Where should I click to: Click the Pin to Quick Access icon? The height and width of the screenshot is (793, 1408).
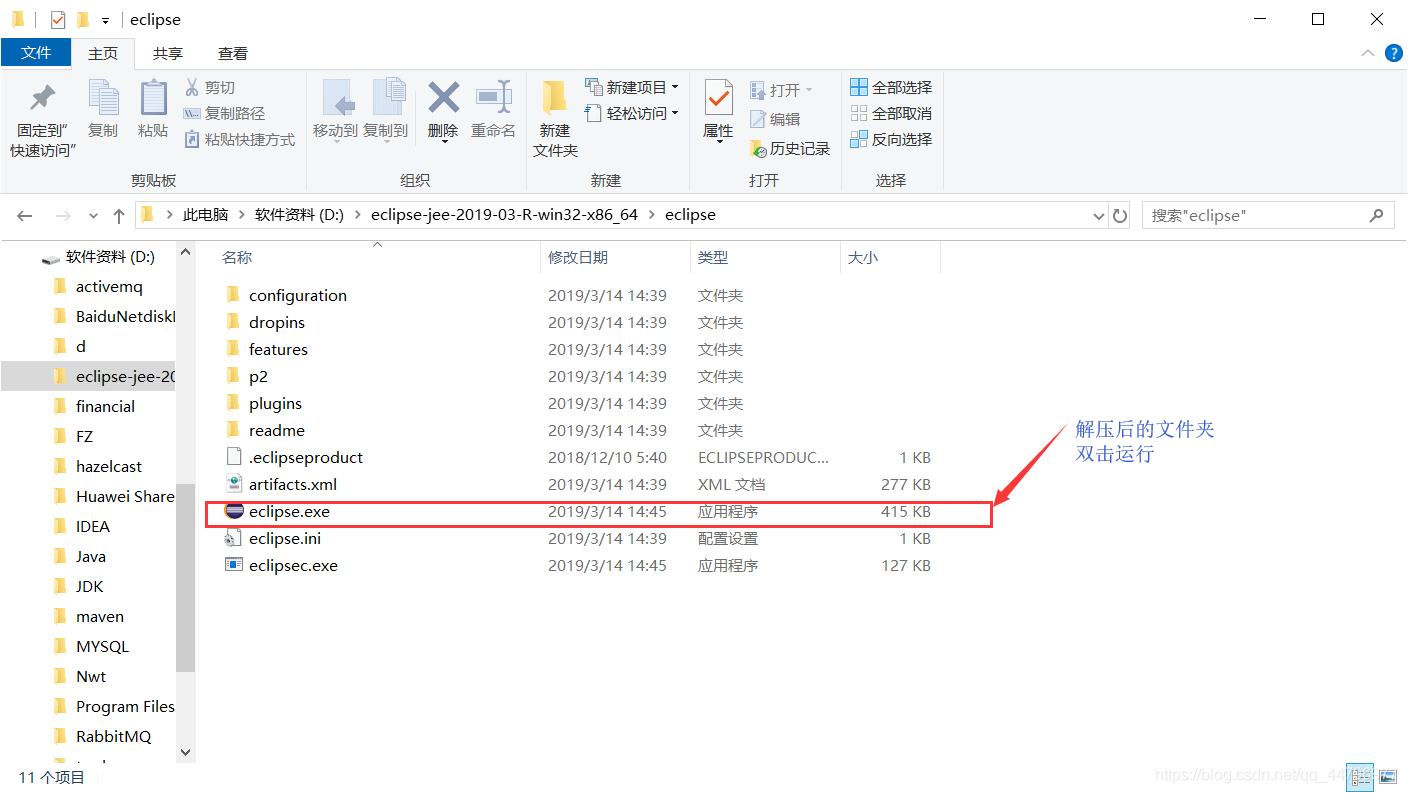[42, 98]
